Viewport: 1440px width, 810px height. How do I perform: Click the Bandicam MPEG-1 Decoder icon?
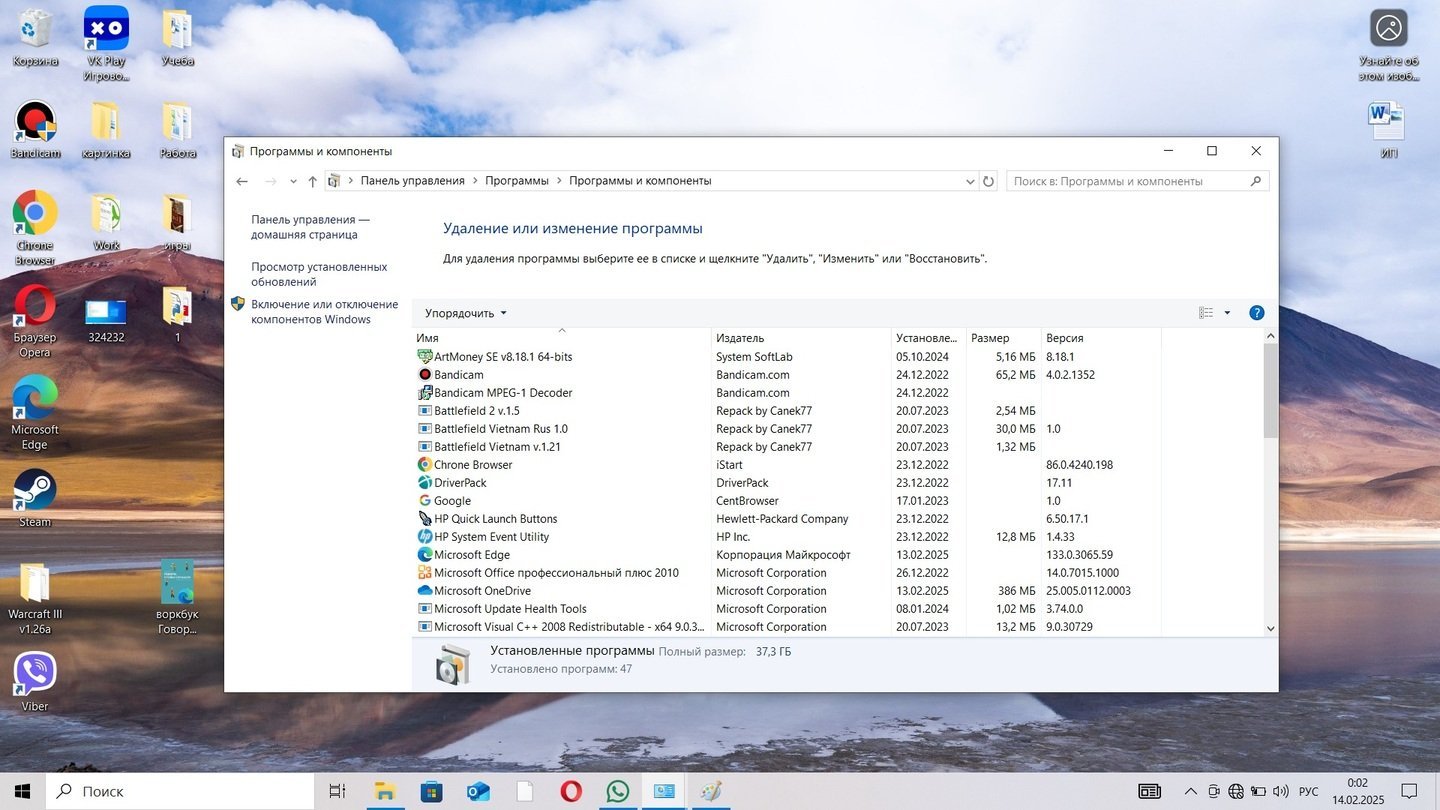pos(425,393)
